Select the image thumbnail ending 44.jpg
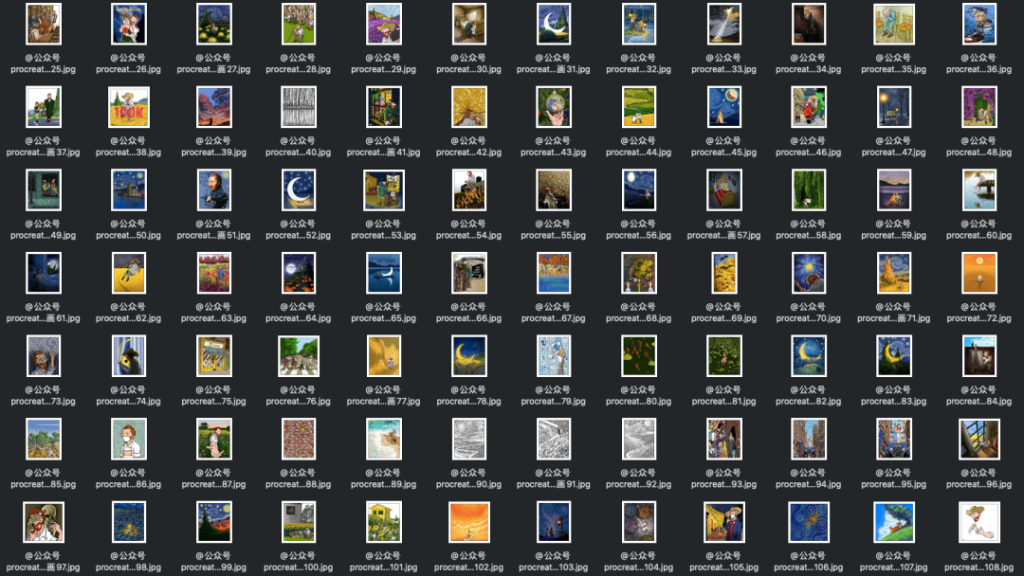 pyautogui.click(x=639, y=107)
